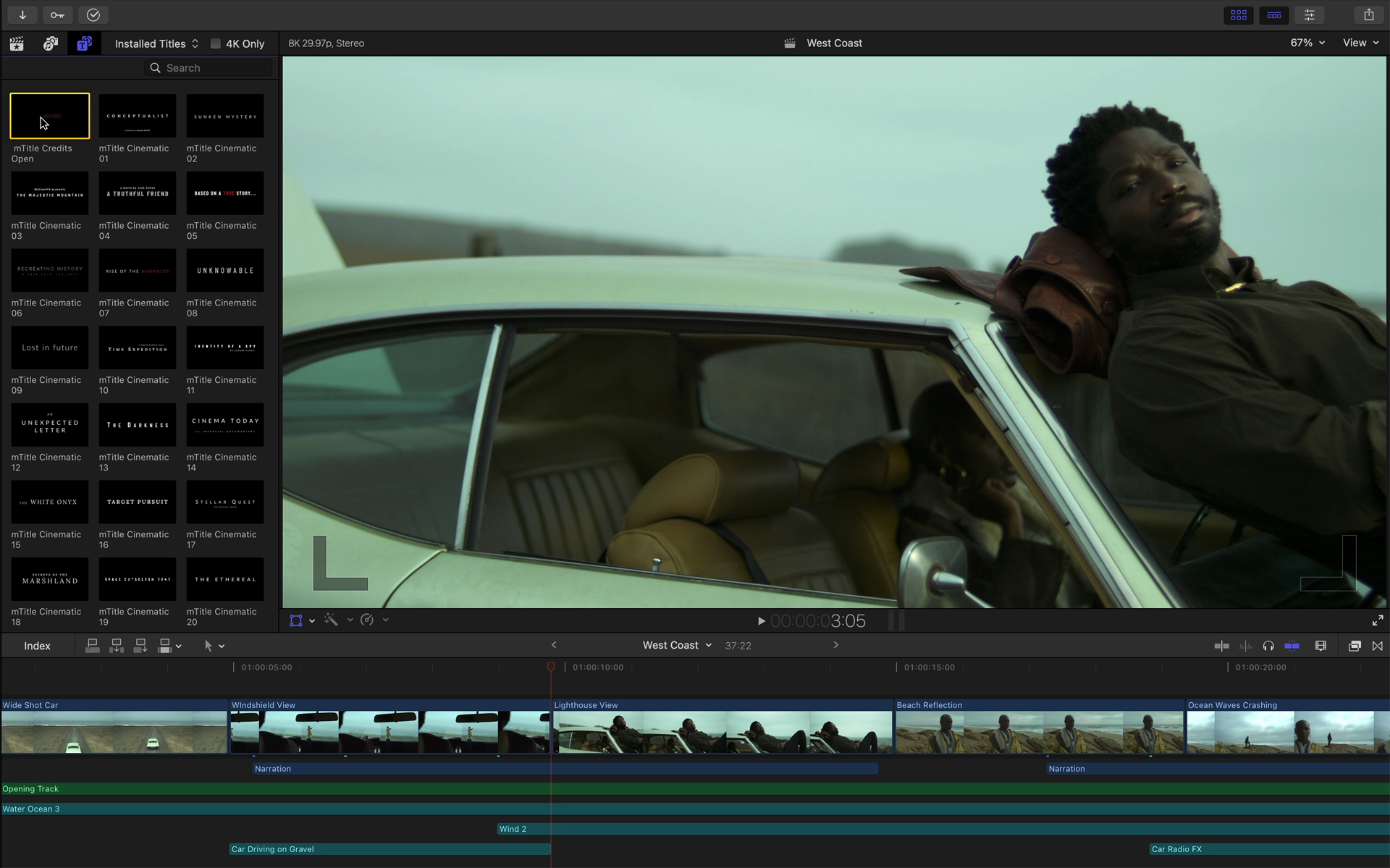Open the Index panel
This screenshot has width=1390, height=868.
(x=37, y=646)
